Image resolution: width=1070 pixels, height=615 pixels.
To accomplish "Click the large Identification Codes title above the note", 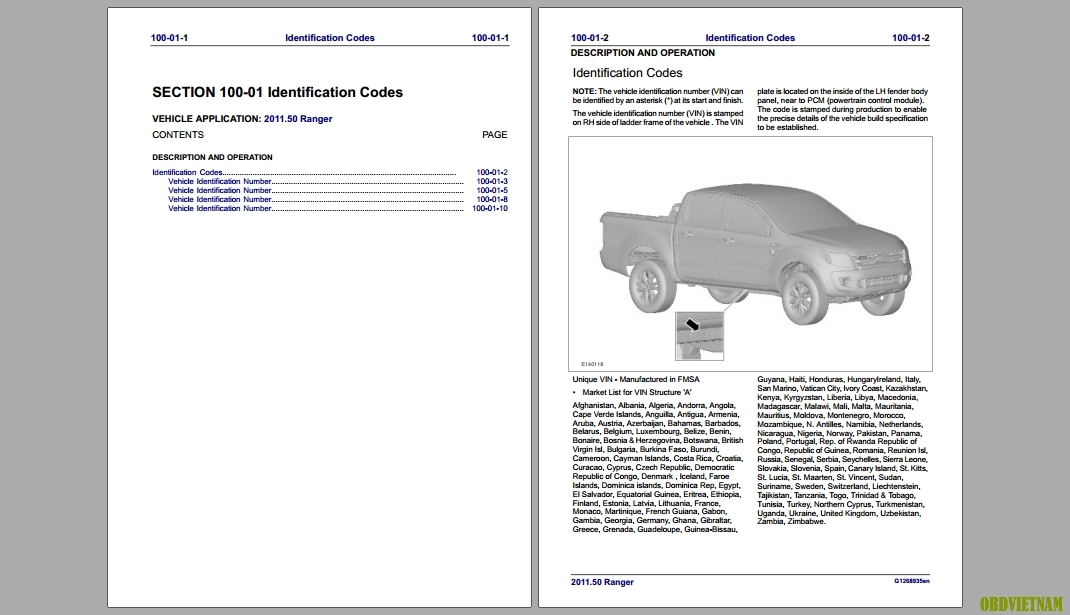I will [x=627, y=73].
